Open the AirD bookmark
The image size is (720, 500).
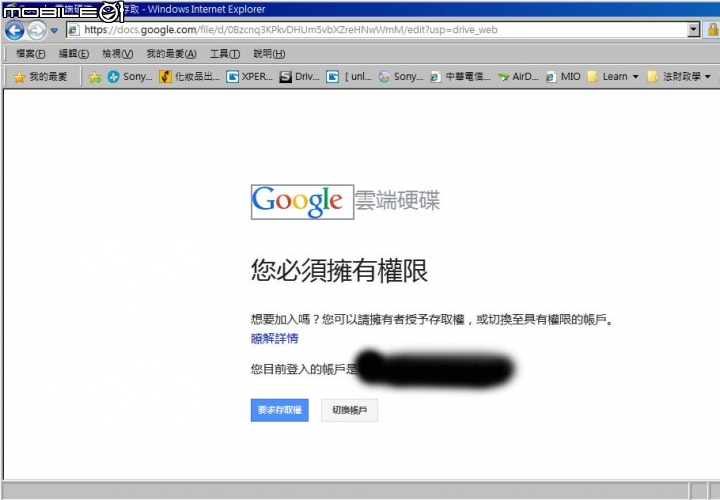[518, 77]
